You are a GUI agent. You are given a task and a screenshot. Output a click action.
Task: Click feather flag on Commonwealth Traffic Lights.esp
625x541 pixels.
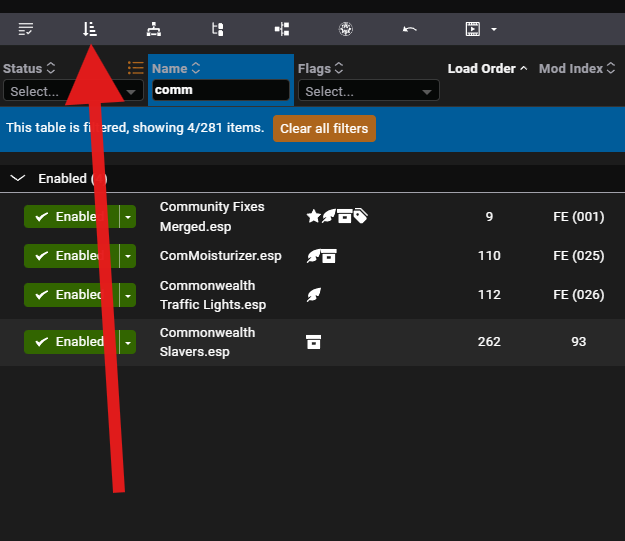tap(314, 295)
